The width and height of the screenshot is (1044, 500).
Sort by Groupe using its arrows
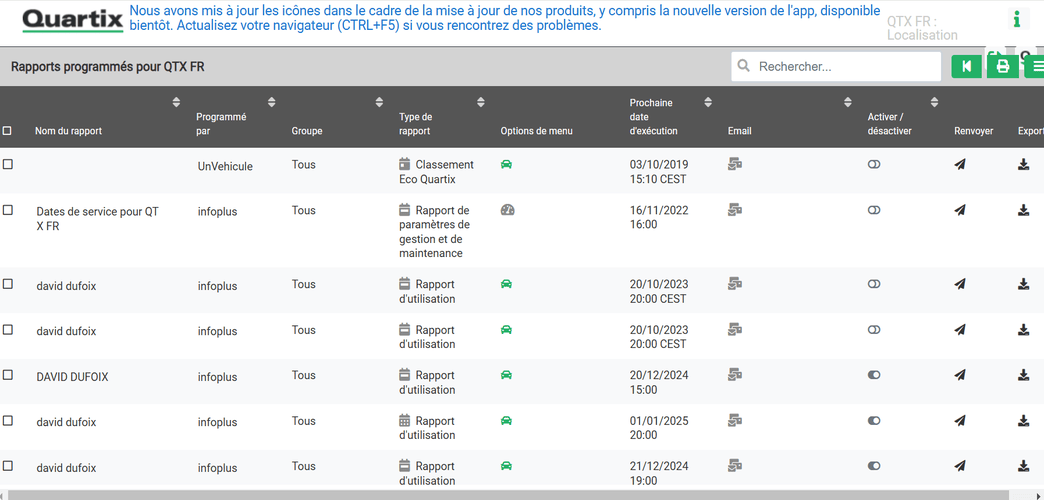[x=379, y=103]
